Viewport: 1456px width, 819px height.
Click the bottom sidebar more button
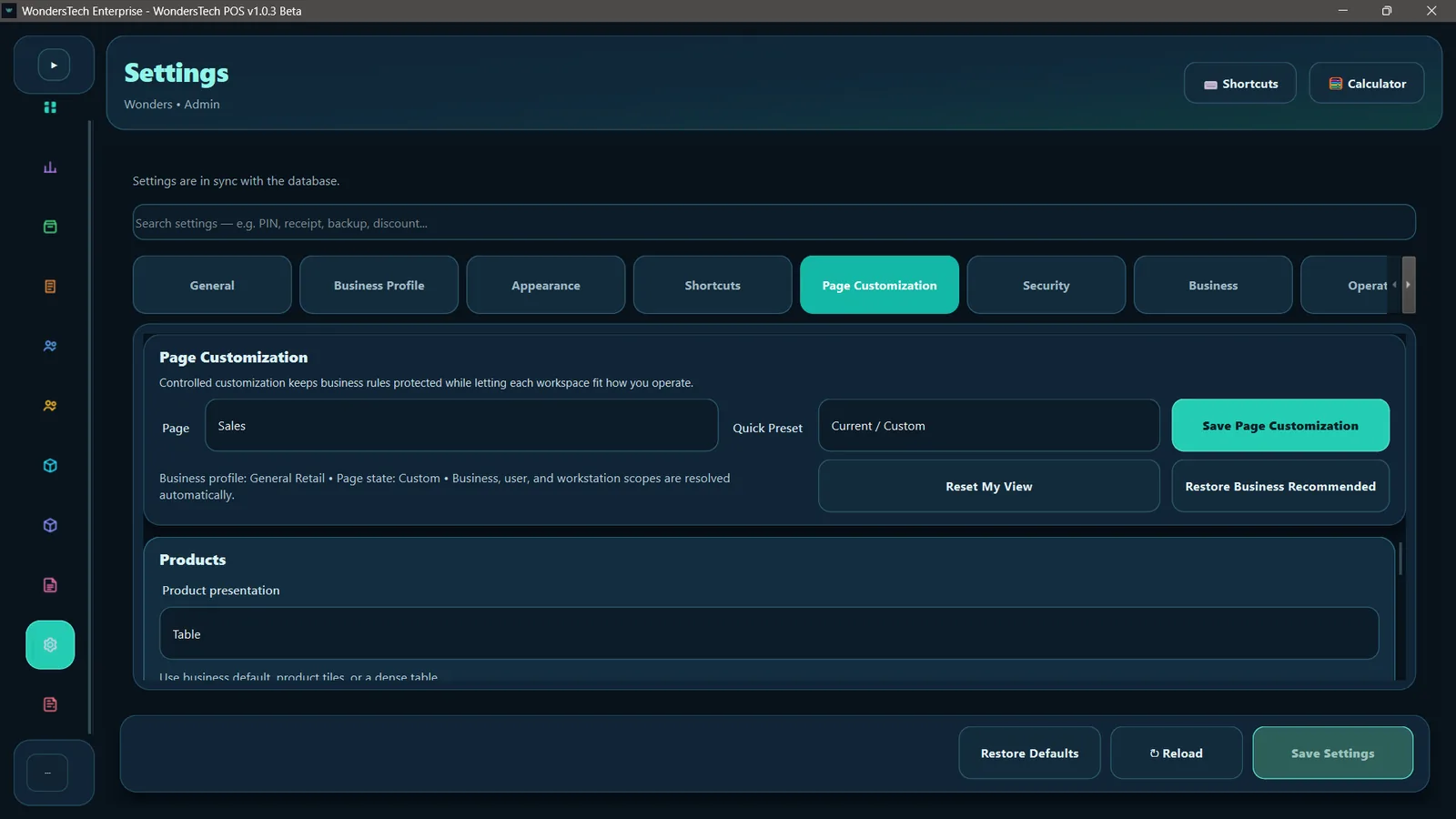click(x=47, y=773)
